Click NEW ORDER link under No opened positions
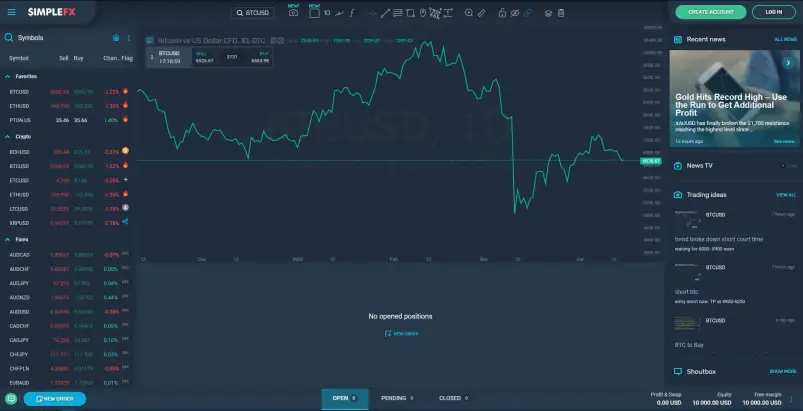The image size is (803, 411). 401,334
